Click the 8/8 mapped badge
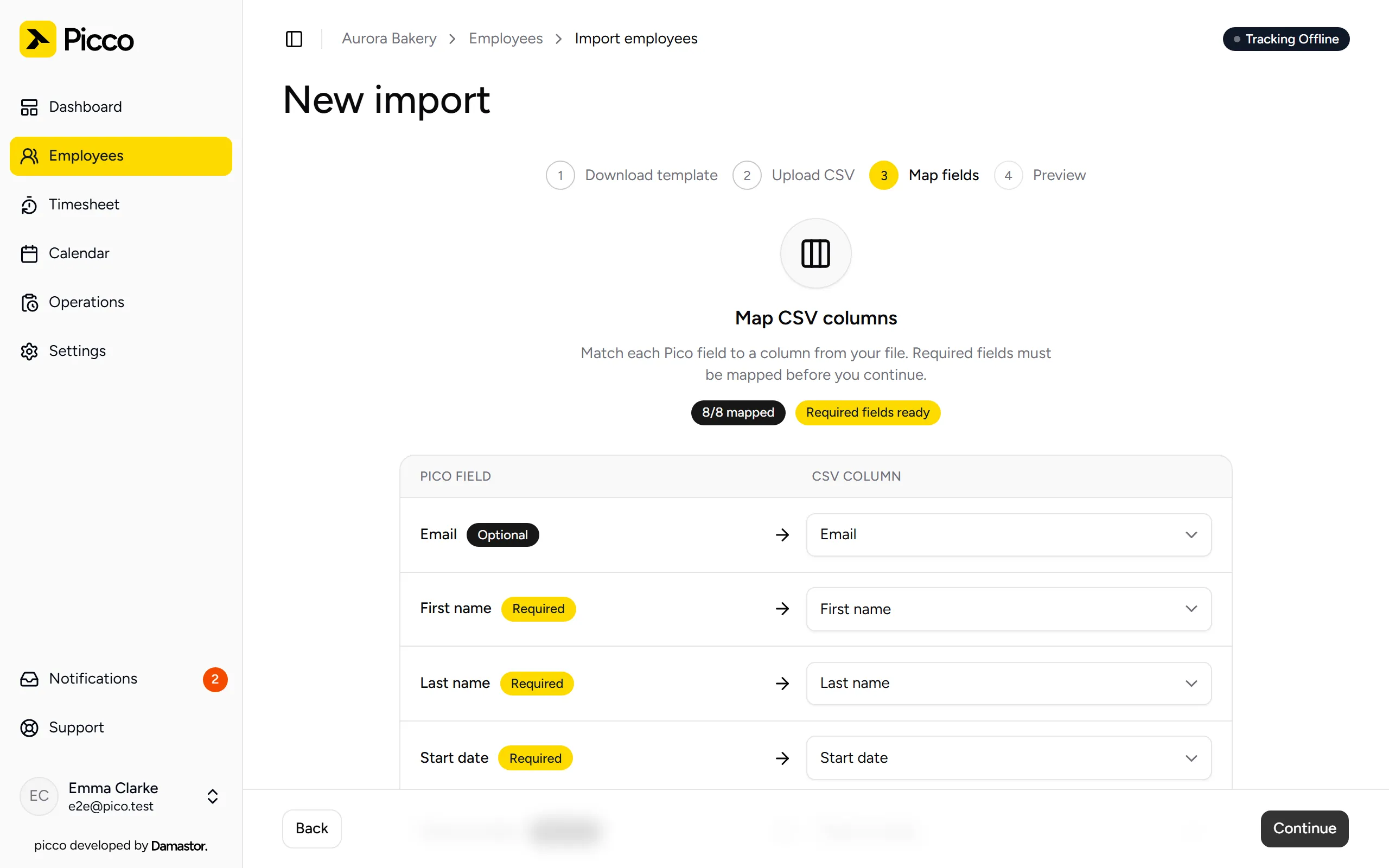 [737, 413]
